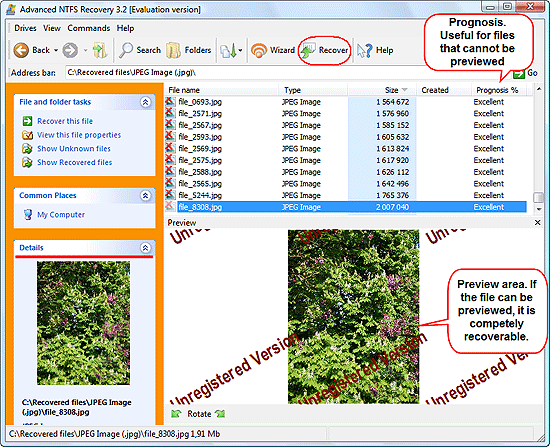Viewport: 550px width, 447px height.
Task: Select file_8308.jpg highlighted row
Action: point(352,207)
